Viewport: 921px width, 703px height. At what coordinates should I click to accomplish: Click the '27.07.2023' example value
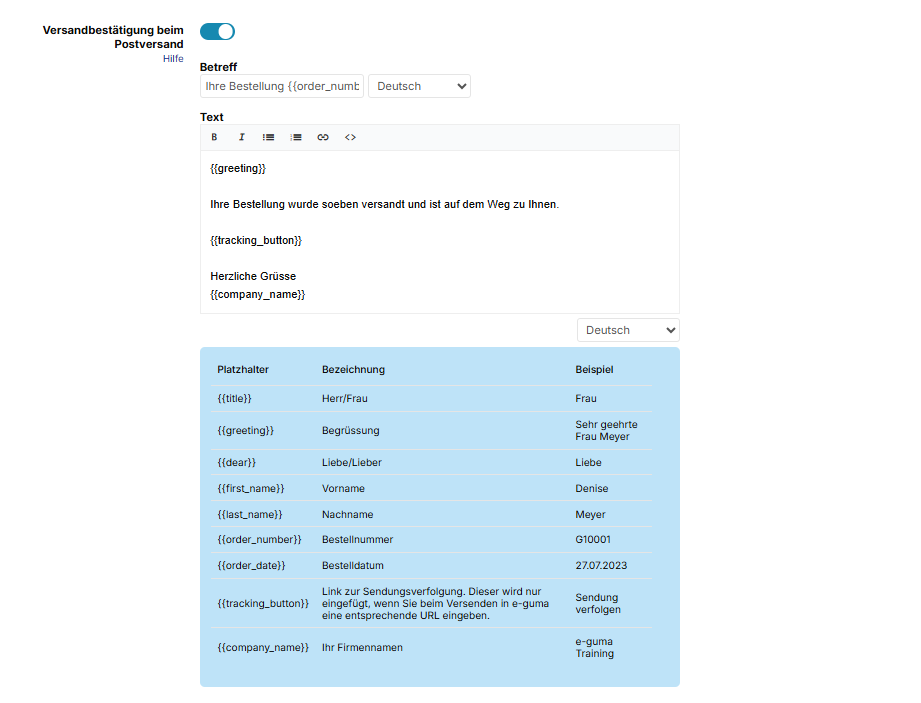(x=601, y=565)
